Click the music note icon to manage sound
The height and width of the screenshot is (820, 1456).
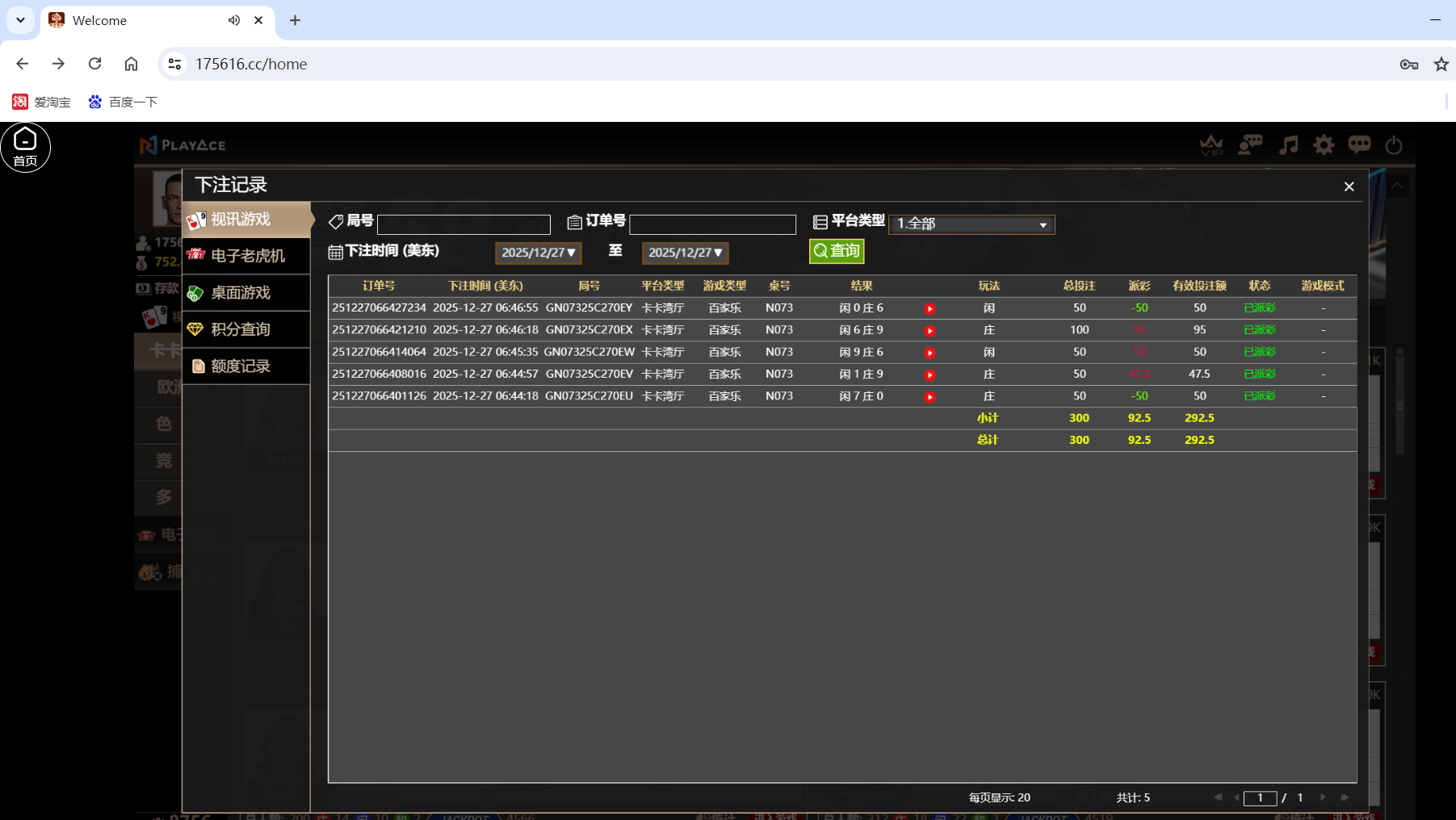1288,145
